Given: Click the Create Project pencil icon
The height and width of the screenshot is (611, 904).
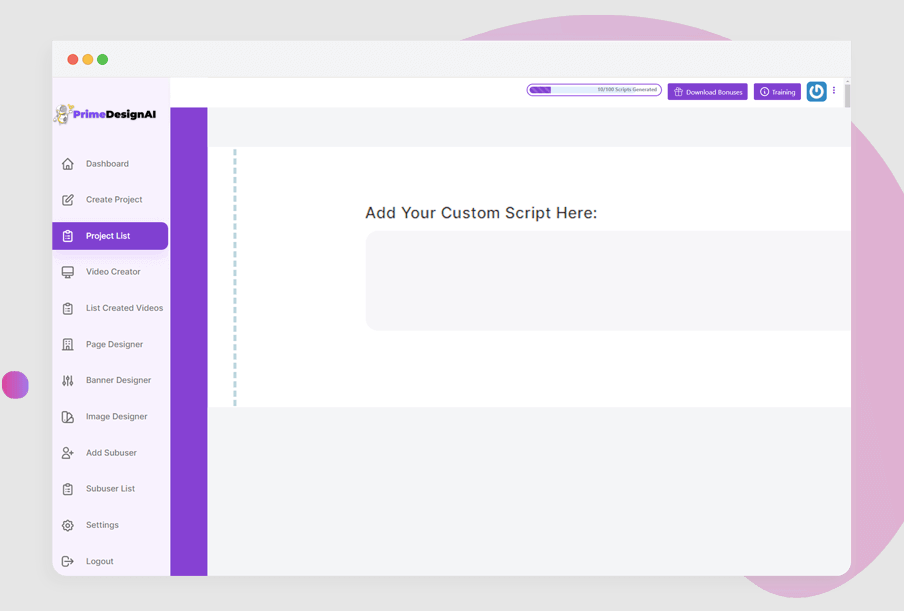Looking at the screenshot, I should click(67, 199).
